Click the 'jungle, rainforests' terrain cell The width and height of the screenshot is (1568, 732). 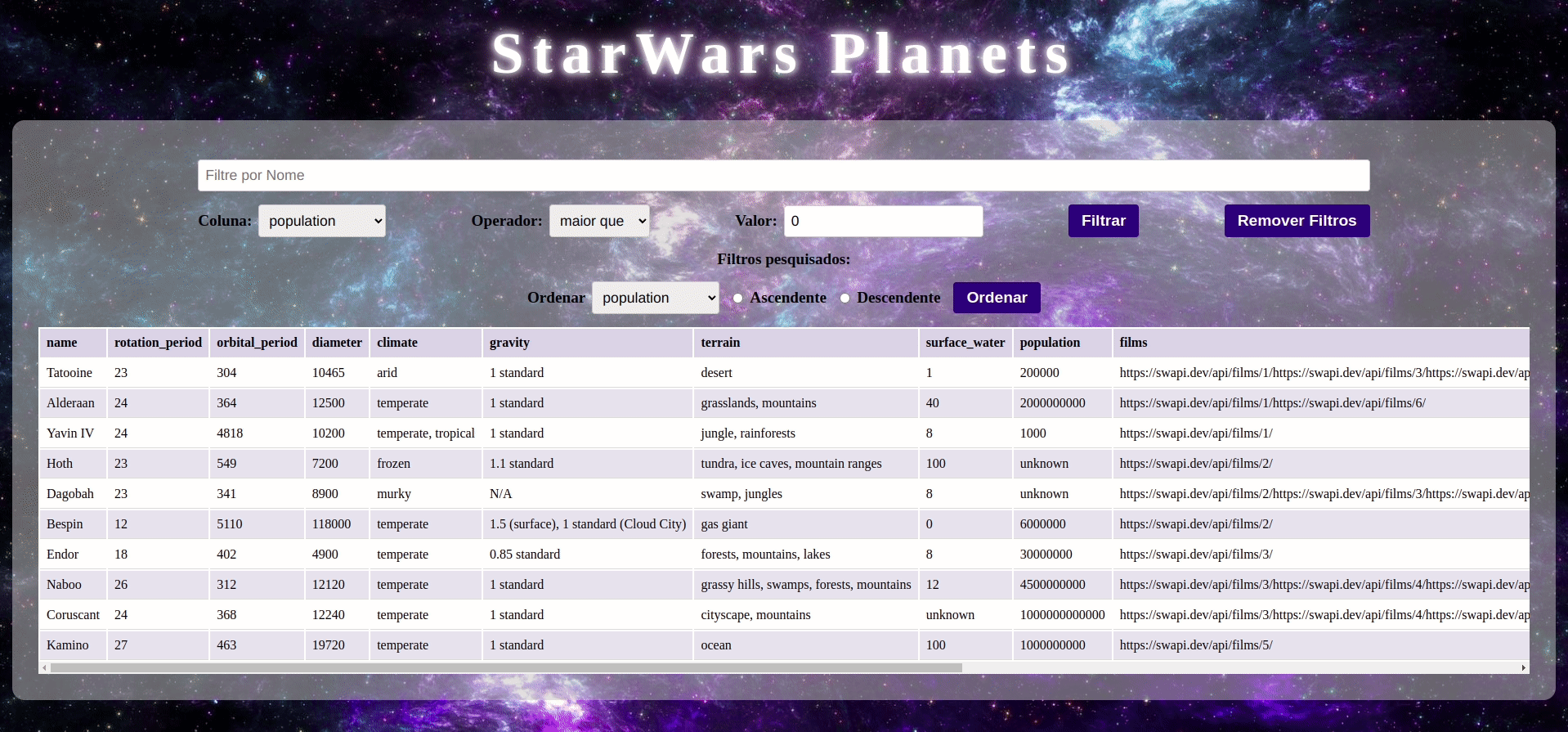tap(806, 433)
